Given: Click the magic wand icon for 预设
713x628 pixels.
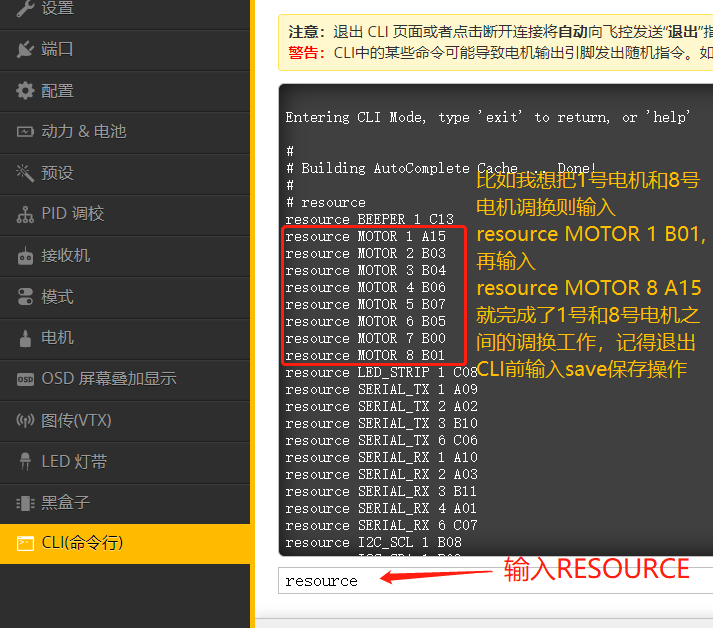Looking at the screenshot, I should coord(25,173).
